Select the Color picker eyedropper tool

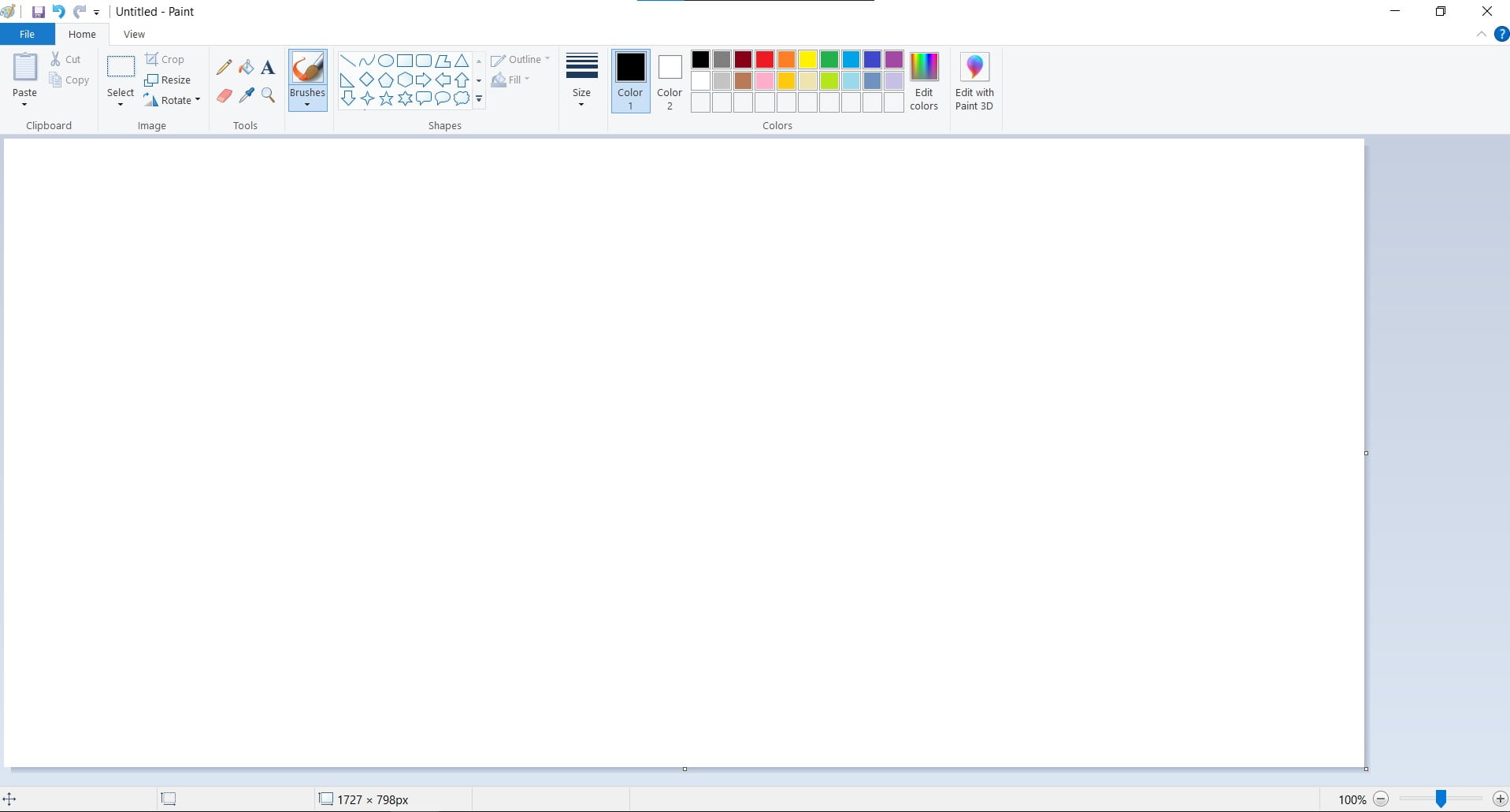pyautogui.click(x=247, y=95)
